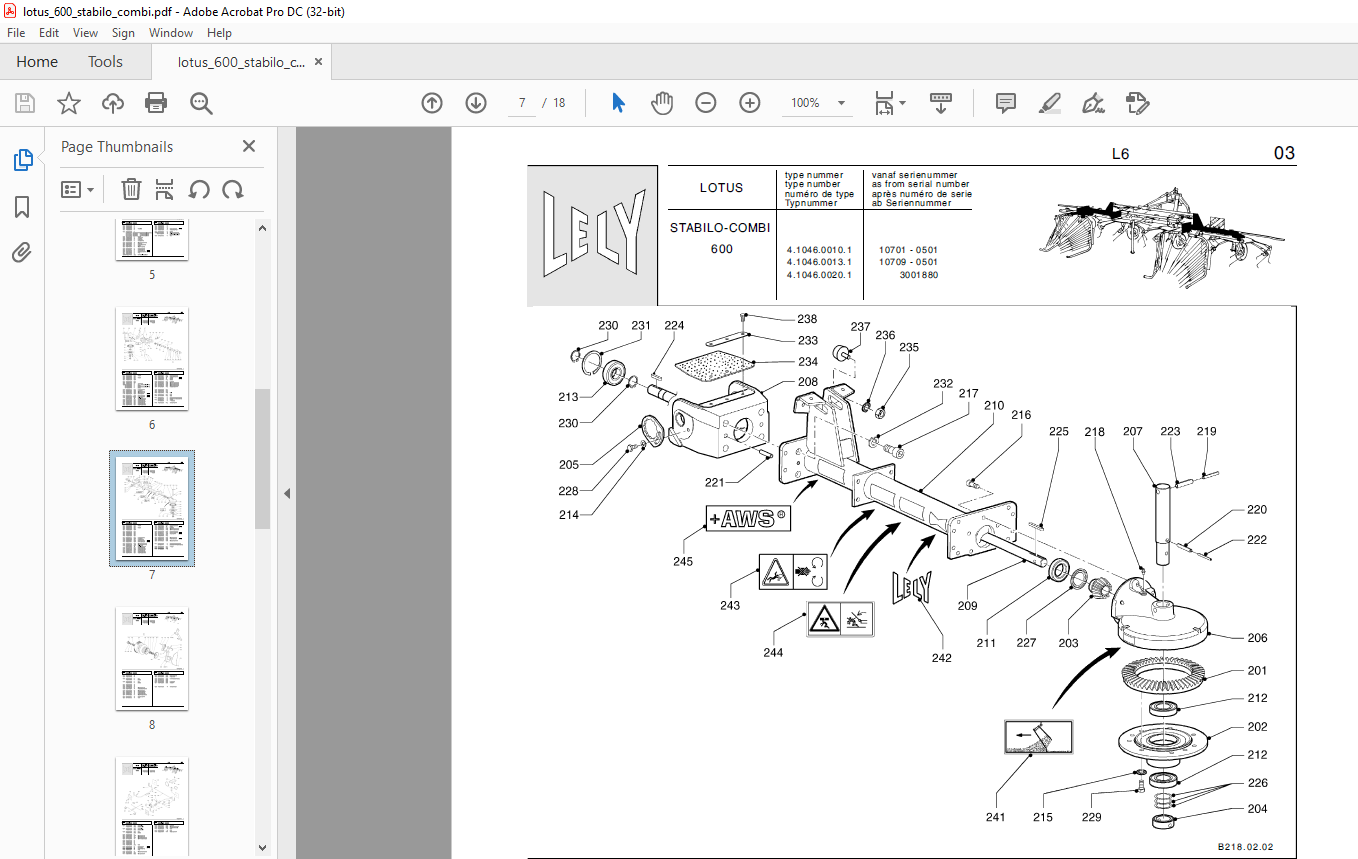Click the thumbnails panel scrollbar handle
Viewport: 1358px width, 859px height.
263,458
